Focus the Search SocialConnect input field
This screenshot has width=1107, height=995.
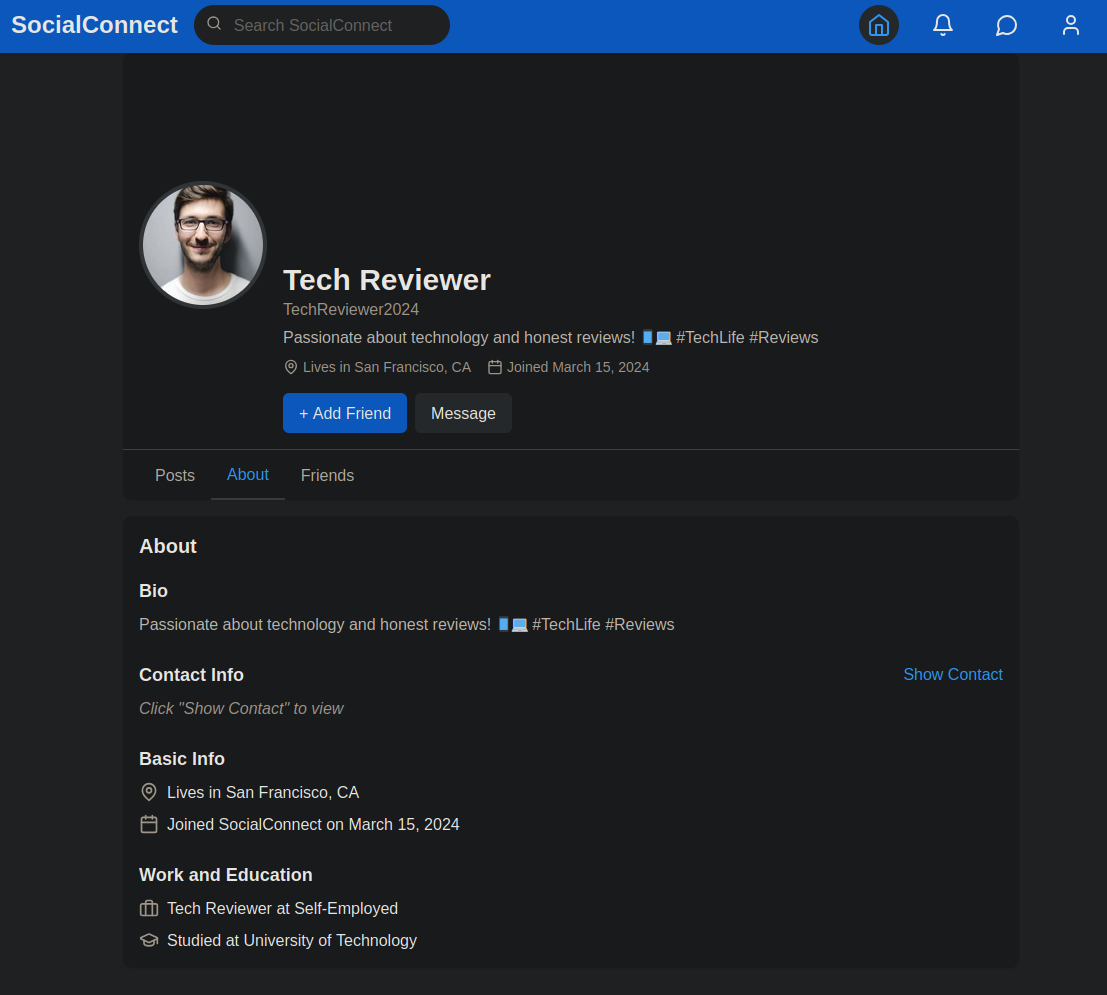(335, 25)
